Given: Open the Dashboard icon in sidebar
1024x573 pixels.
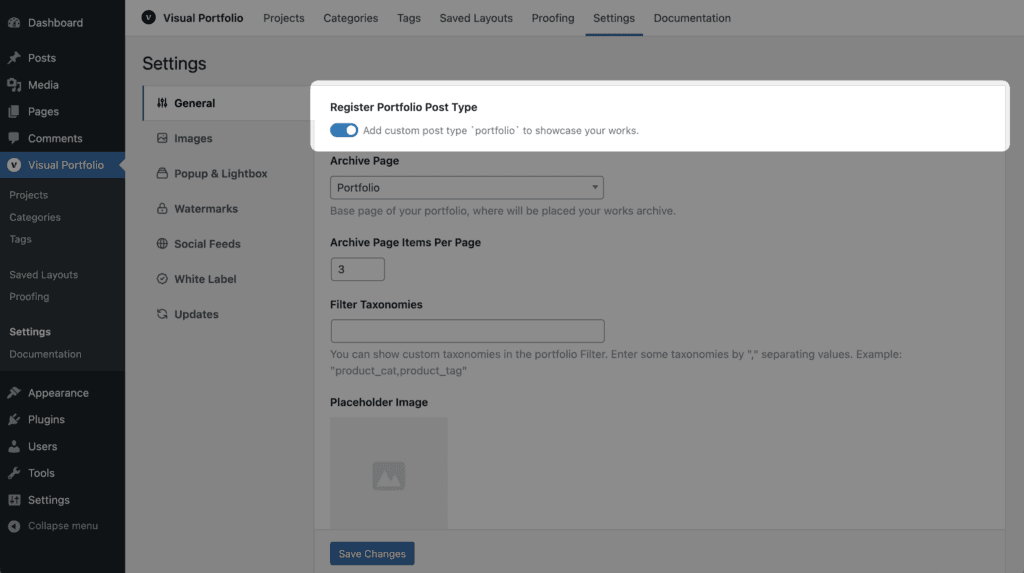Looking at the screenshot, I should pyautogui.click(x=14, y=22).
